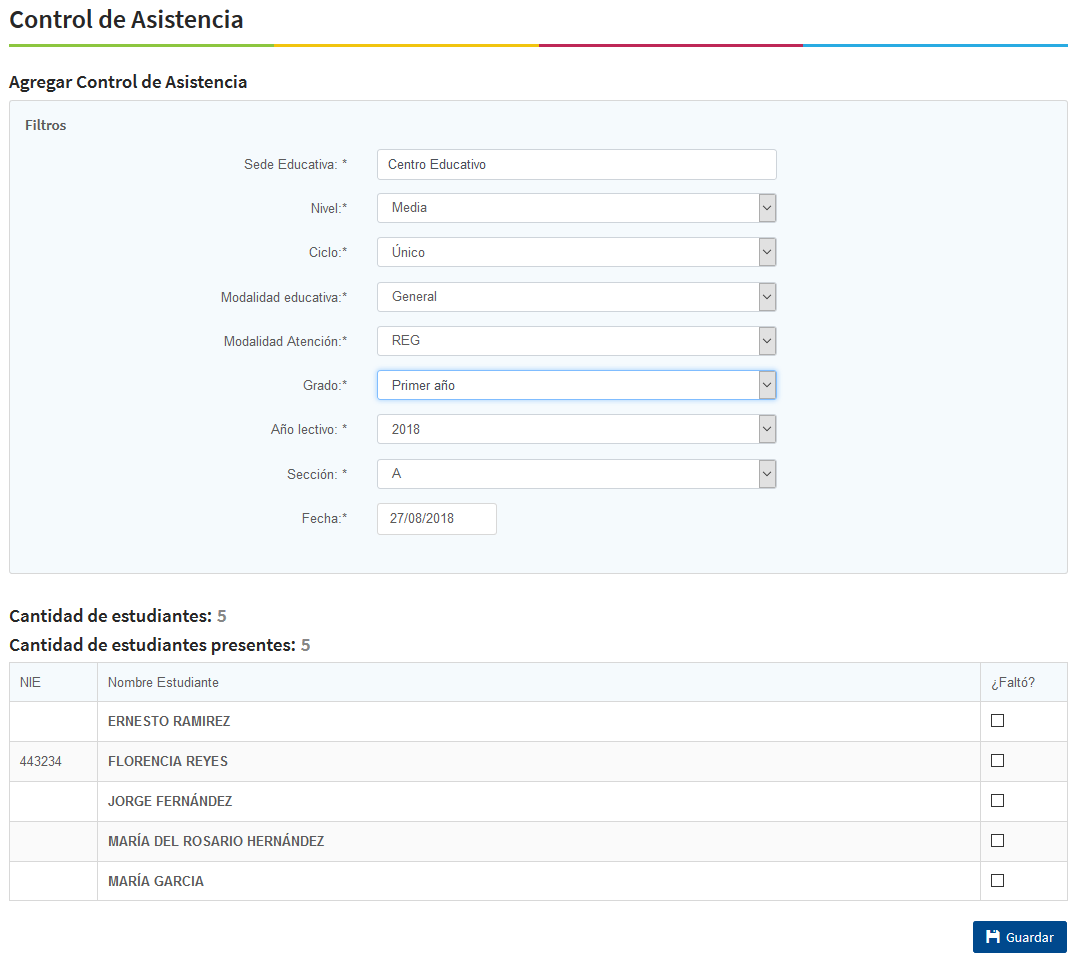
Task: Open the Nivel dropdown
Action: 576,208
